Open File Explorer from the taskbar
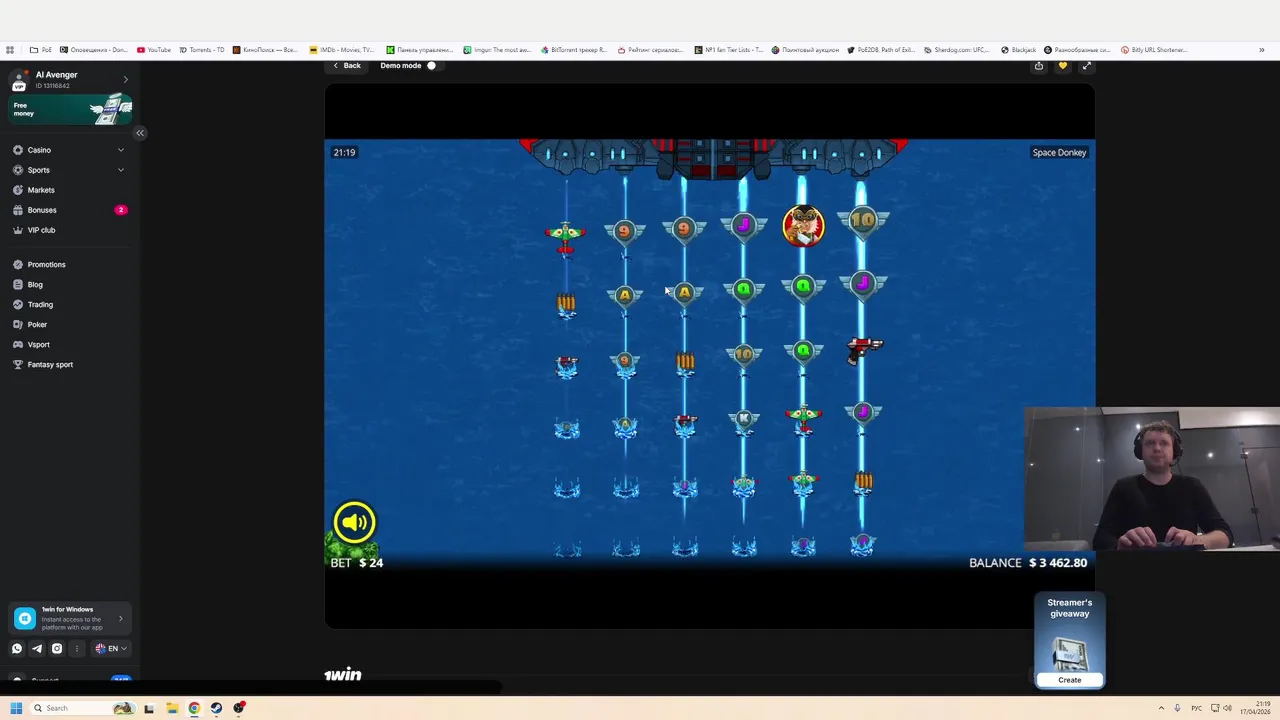The height and width of the screenshot is (720, 1280). 172,708
